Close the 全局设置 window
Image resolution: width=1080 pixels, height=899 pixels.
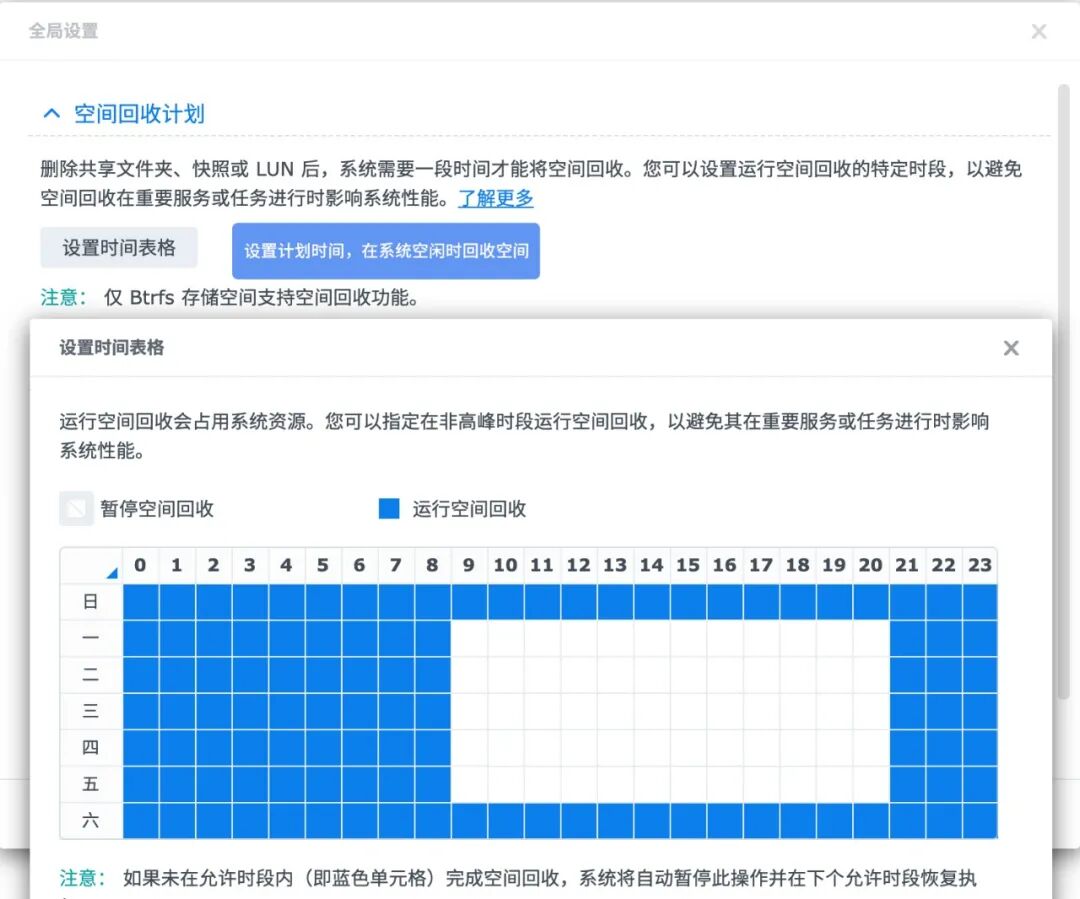click(1039, 31)
